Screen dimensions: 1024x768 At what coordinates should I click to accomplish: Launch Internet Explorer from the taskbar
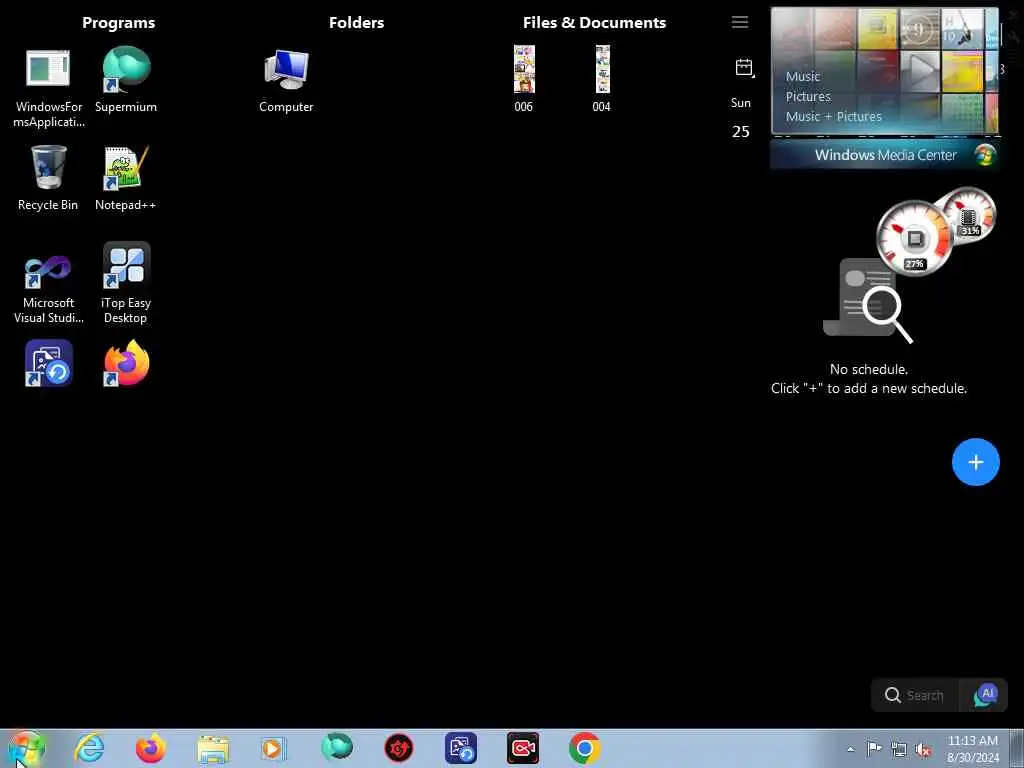click(89, 748)
